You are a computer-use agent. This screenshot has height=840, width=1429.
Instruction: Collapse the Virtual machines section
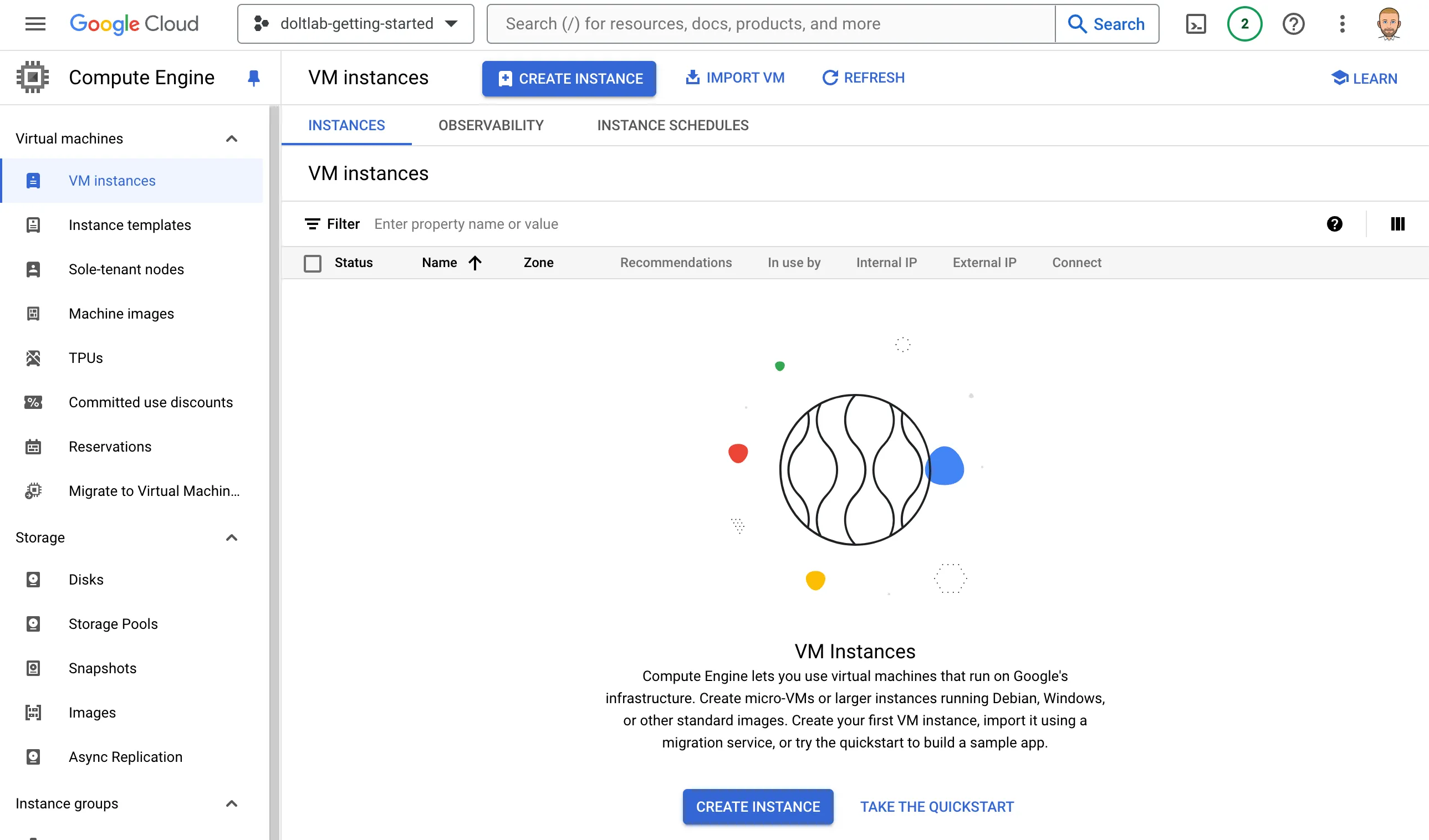(231, 139)
